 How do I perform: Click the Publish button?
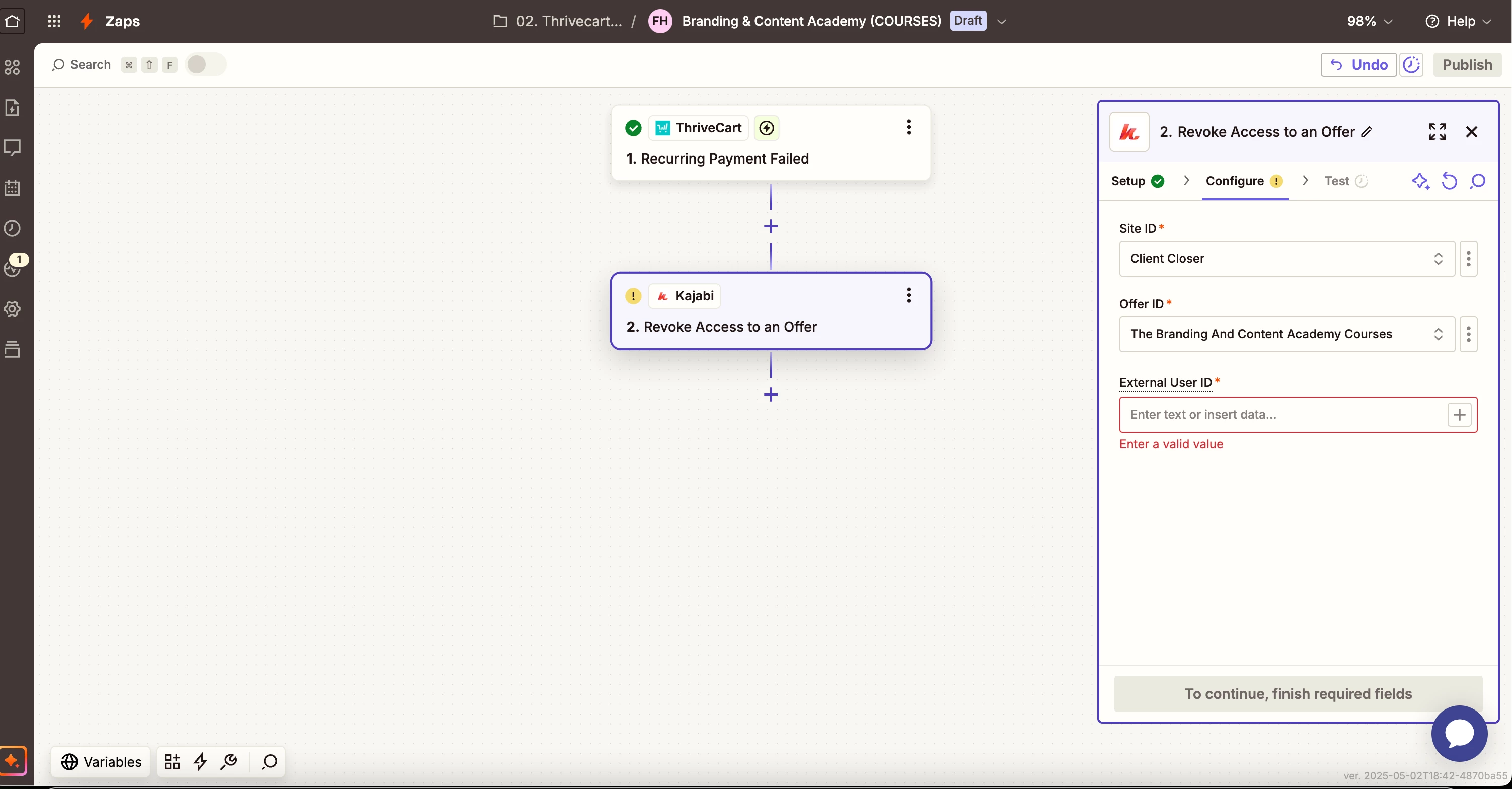tap(1467, 64)
